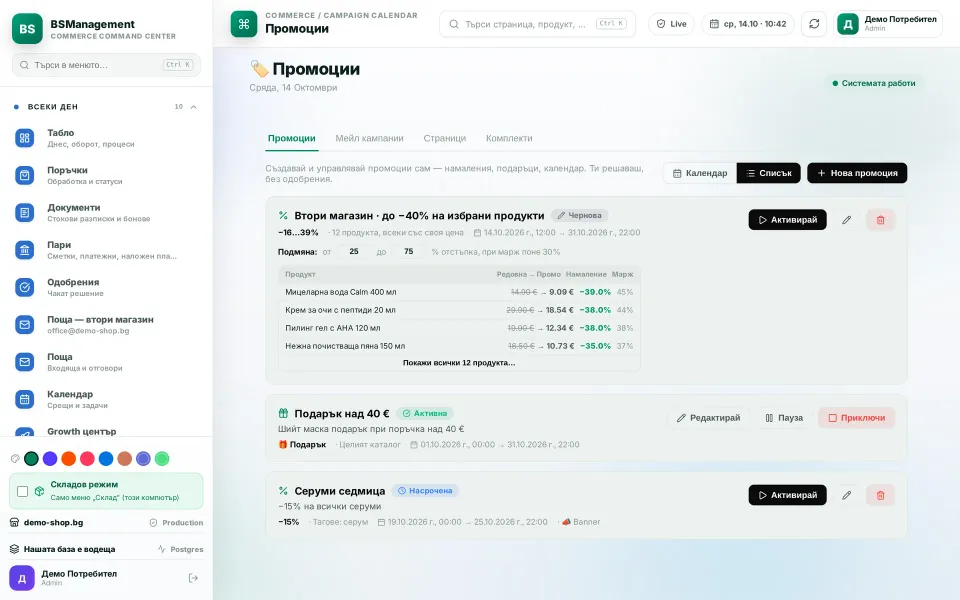Click Нежна почистваща пяна 150 мл row
The height and width of the screenshot is (600, 960).
point(459,346)
